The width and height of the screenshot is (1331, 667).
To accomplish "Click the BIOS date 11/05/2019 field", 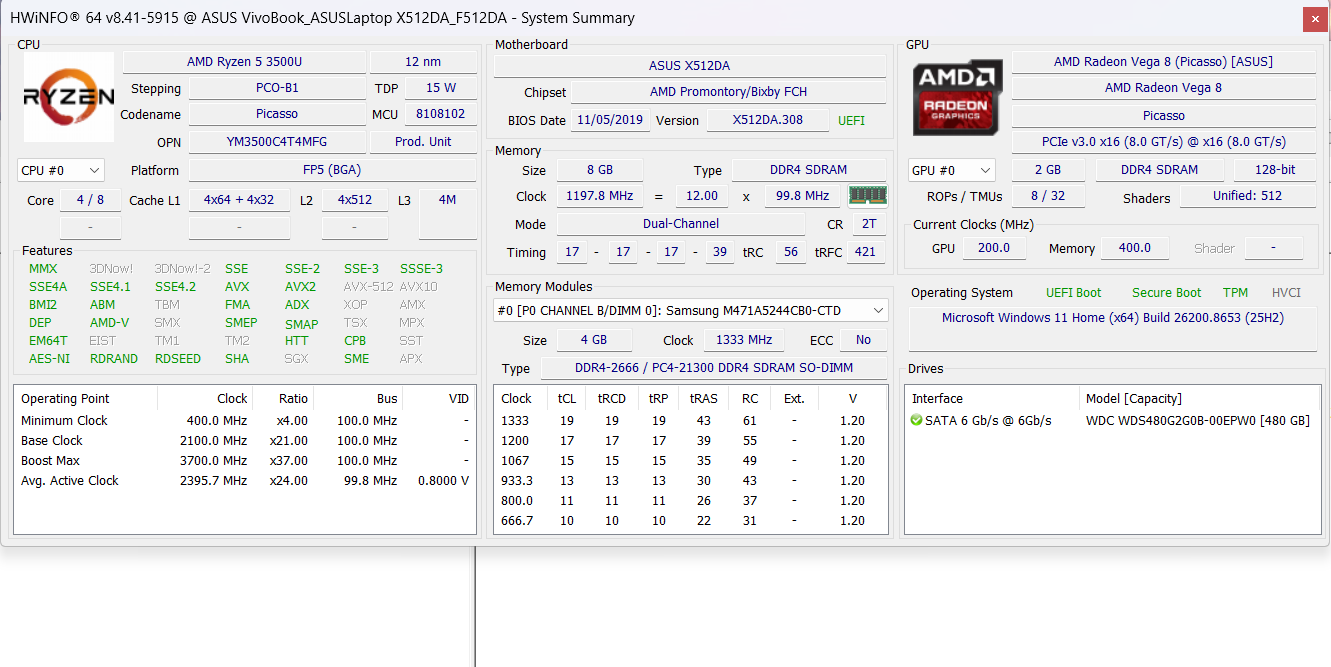I will click(x=611, y=120).
